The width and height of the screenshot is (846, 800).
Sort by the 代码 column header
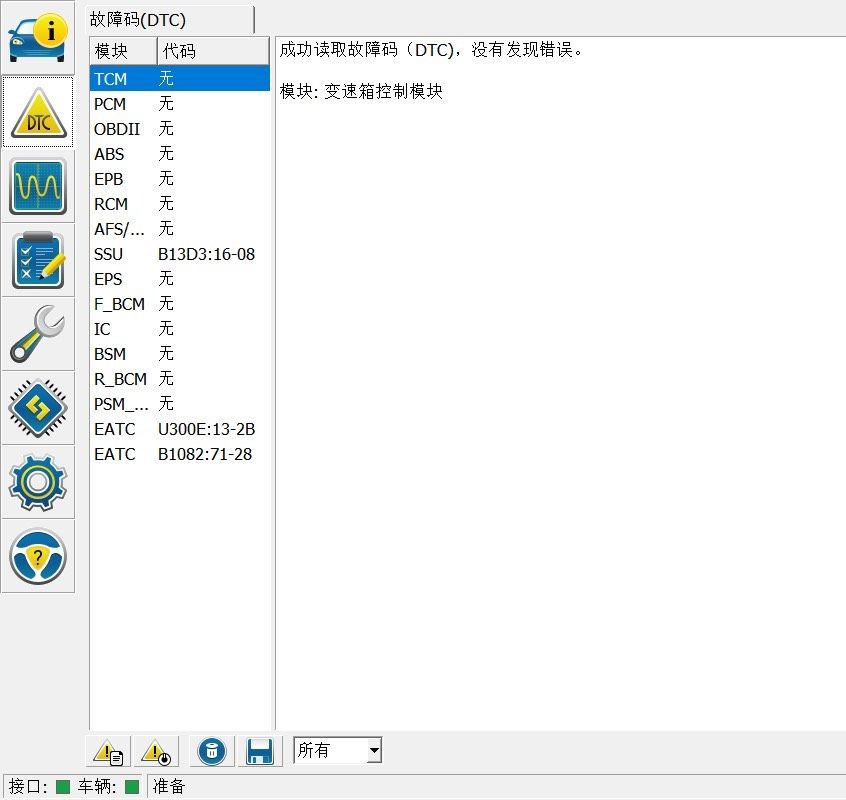[213, 51]
